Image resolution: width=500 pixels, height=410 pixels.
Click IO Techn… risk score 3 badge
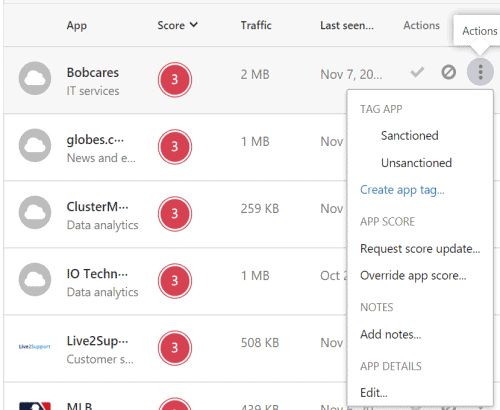[x=175, y=281]
